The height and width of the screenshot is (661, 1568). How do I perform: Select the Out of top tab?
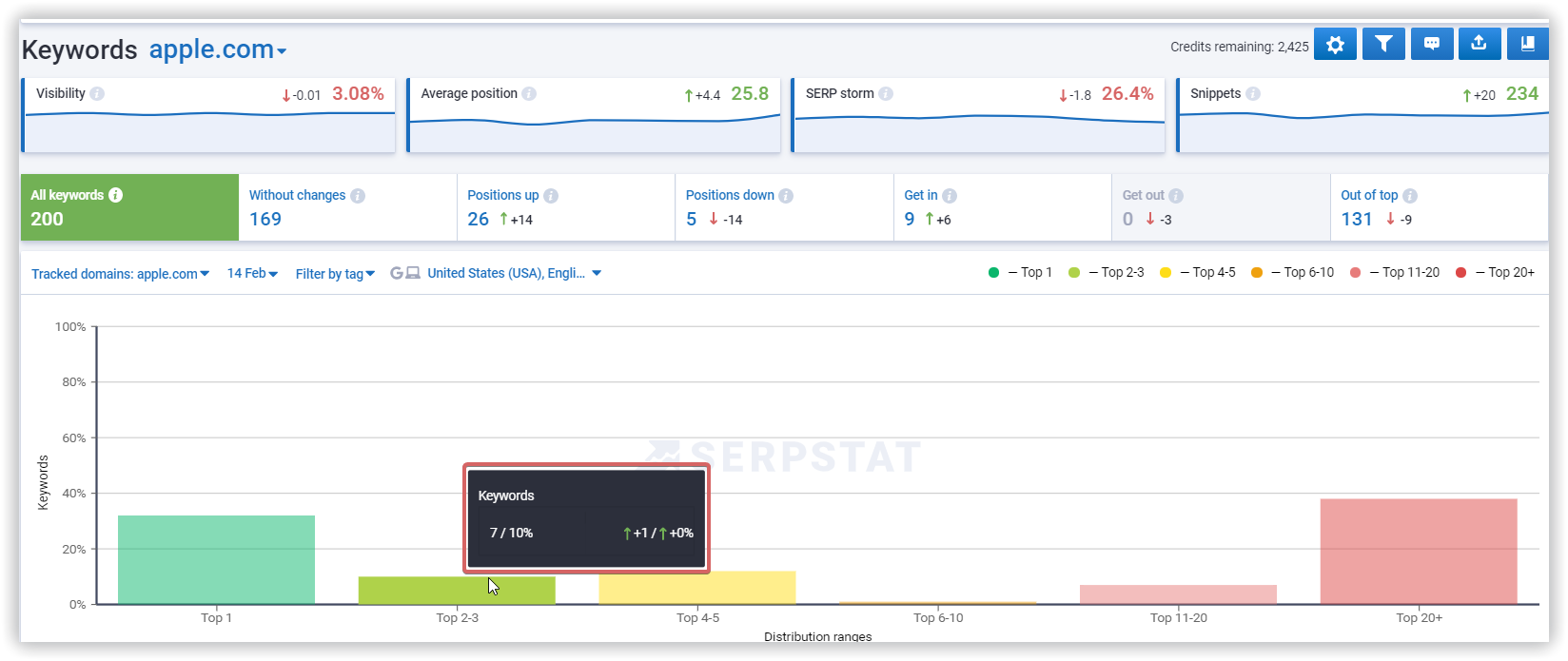[1440, 207]
